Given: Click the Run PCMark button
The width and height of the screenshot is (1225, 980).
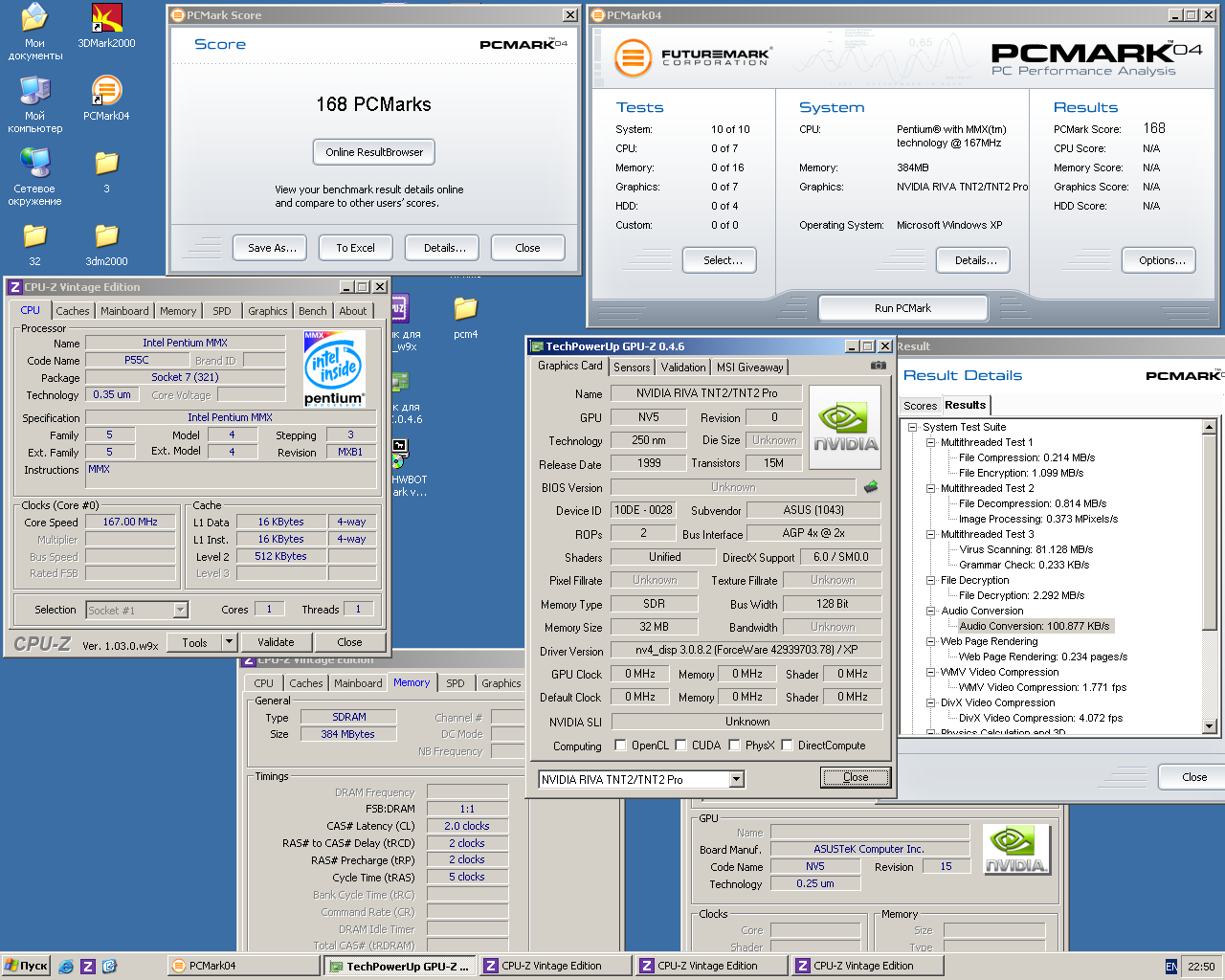Looking at the screenshot, I should (902, 308).
